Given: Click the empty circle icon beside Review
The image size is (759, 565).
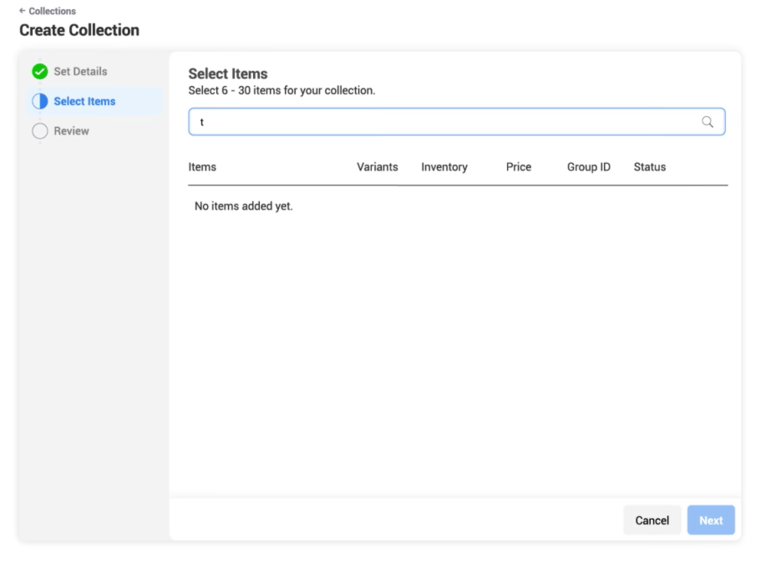Looking at the screenshot, I should coord(40,131).
